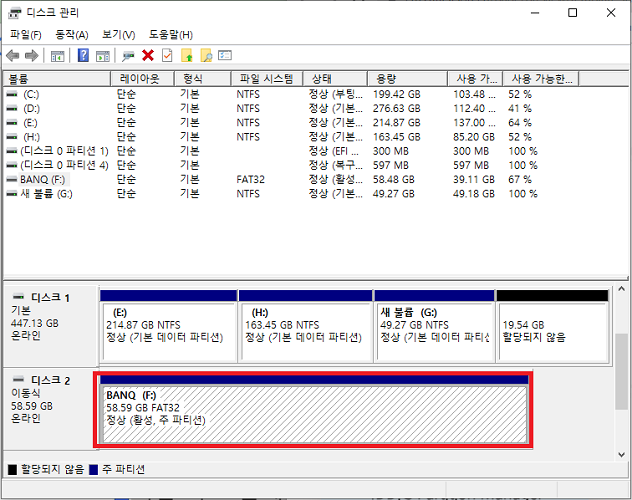Open the 보기(V) menu

pos(118,35)
